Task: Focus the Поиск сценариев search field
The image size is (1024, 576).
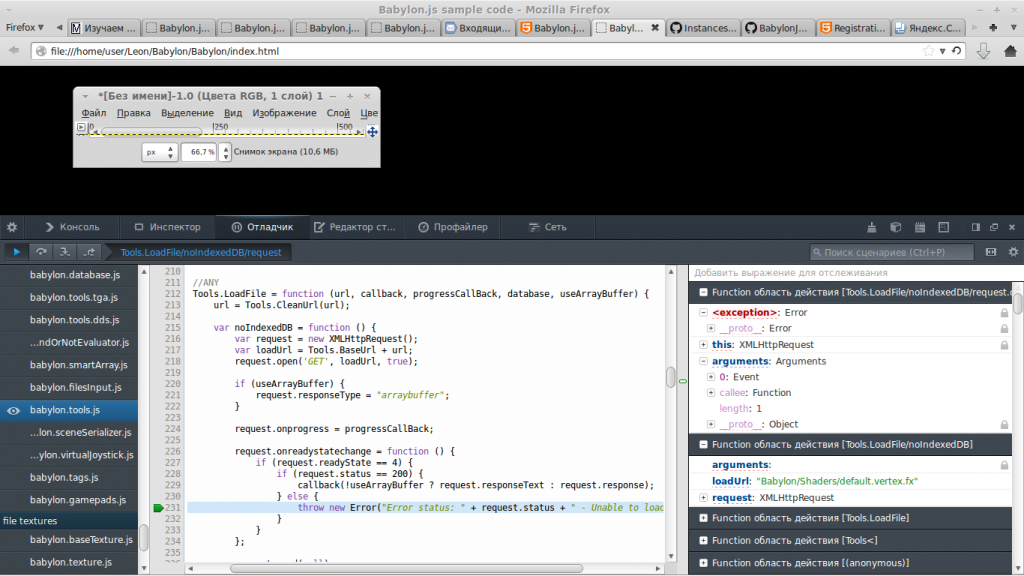Action: [891, 252]
